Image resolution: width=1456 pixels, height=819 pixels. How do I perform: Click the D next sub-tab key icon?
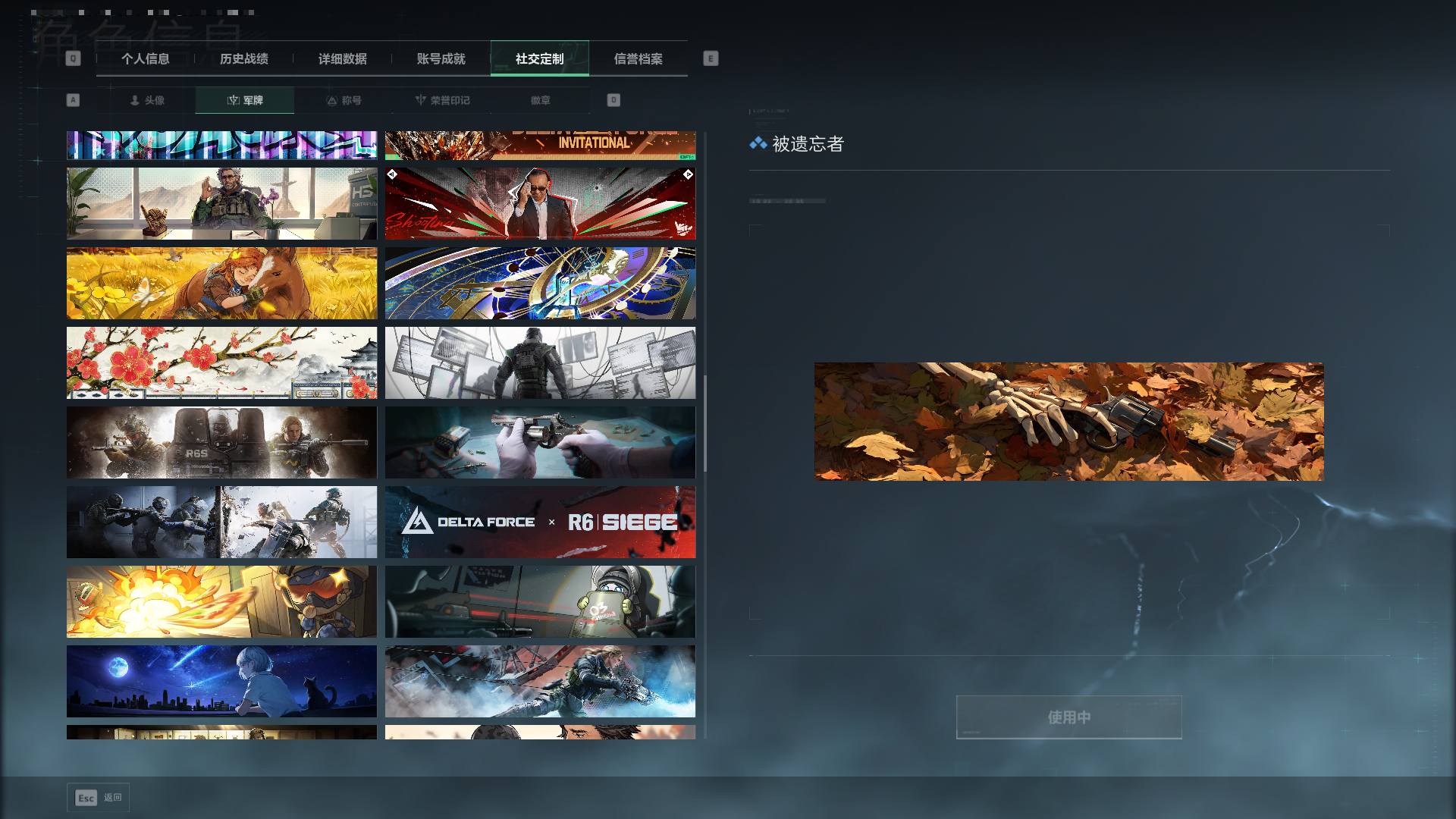tap(613, 100)
